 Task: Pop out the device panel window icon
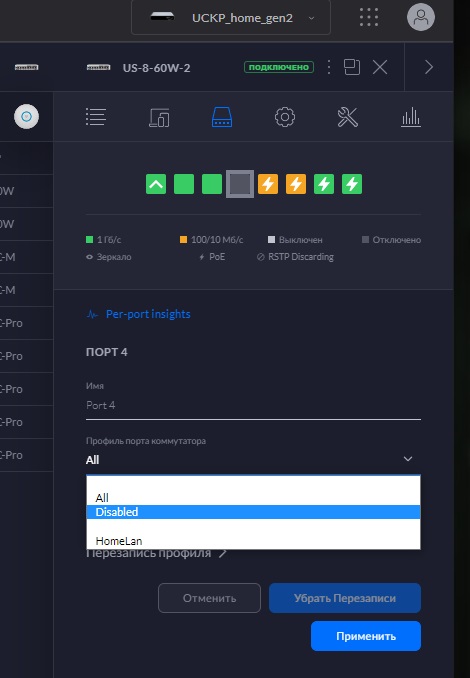[x=352, y=67]
